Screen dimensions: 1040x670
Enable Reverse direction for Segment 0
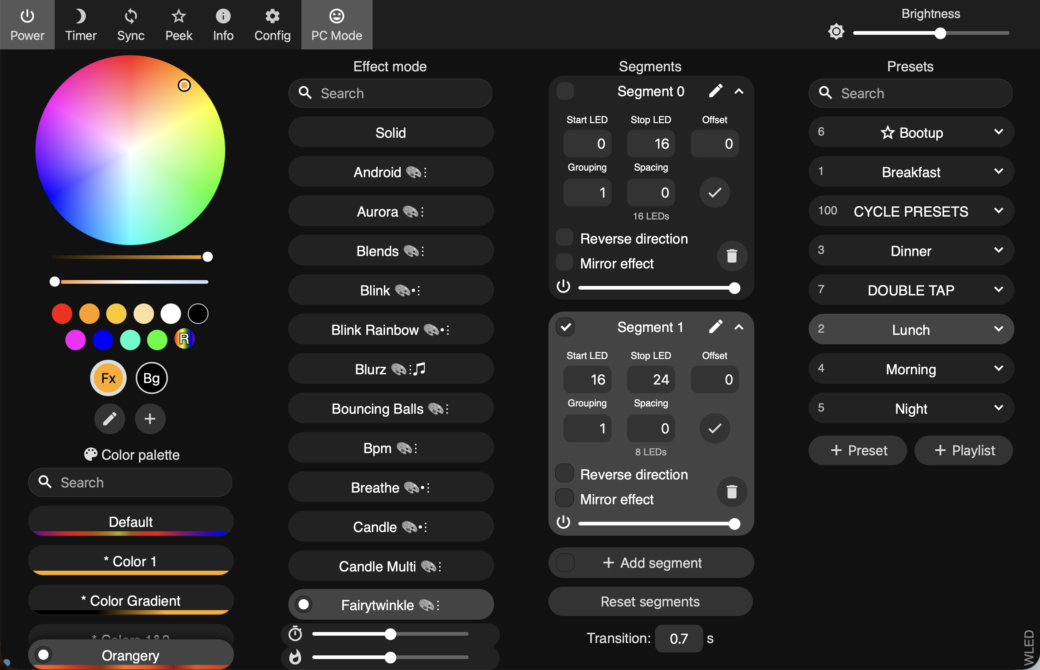[x=565, y=238]
